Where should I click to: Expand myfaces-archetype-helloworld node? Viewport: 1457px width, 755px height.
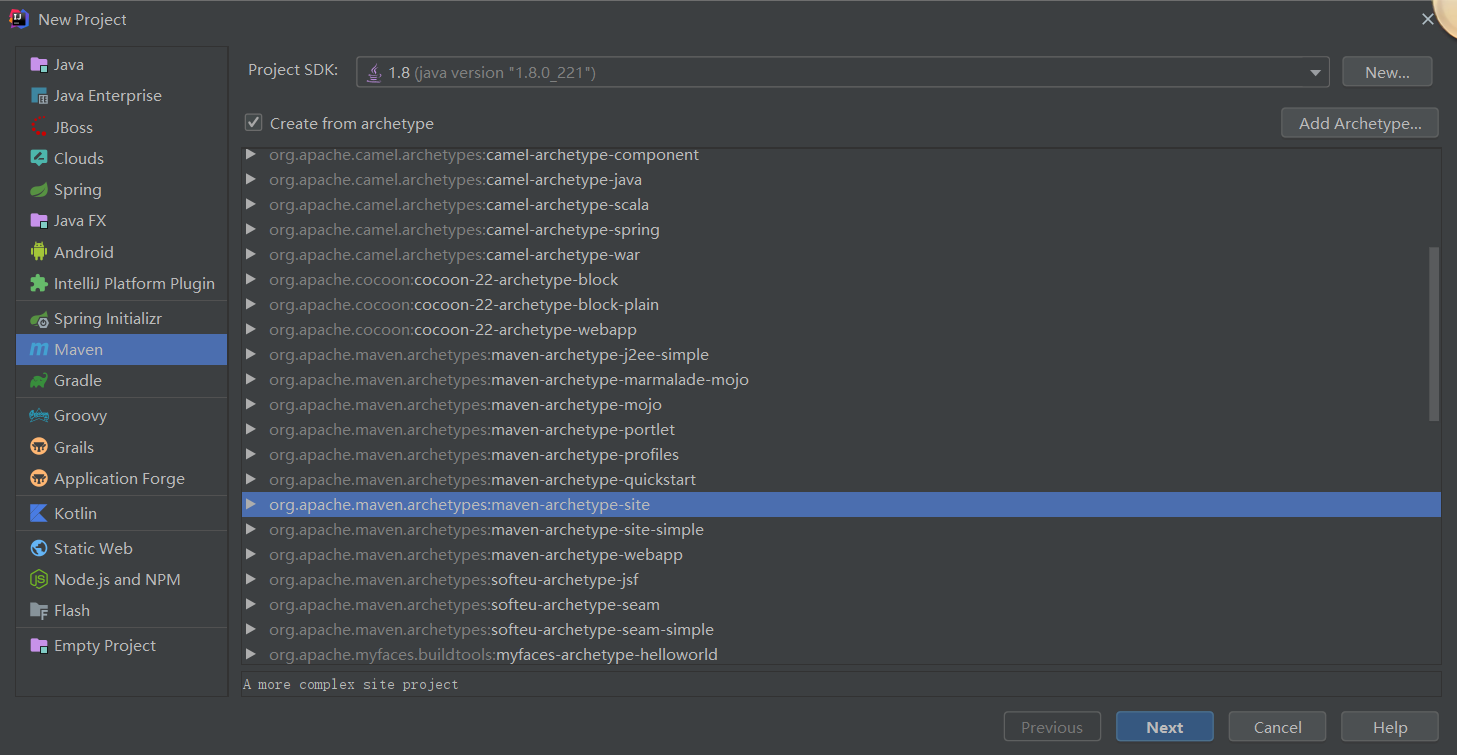click(x=250, y=655)
